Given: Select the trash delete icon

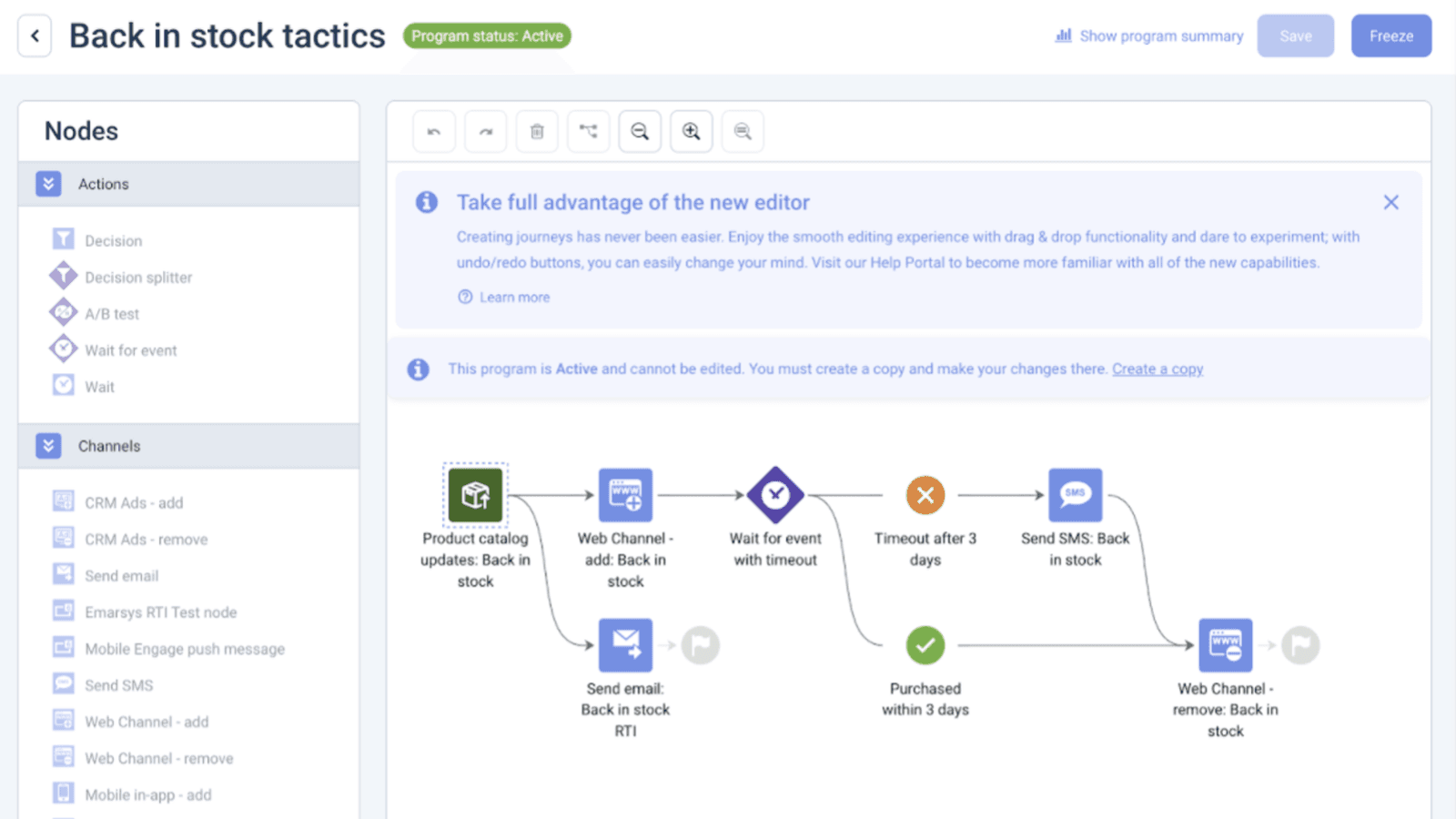Looking at the screenshot, I should click(537, 131).
